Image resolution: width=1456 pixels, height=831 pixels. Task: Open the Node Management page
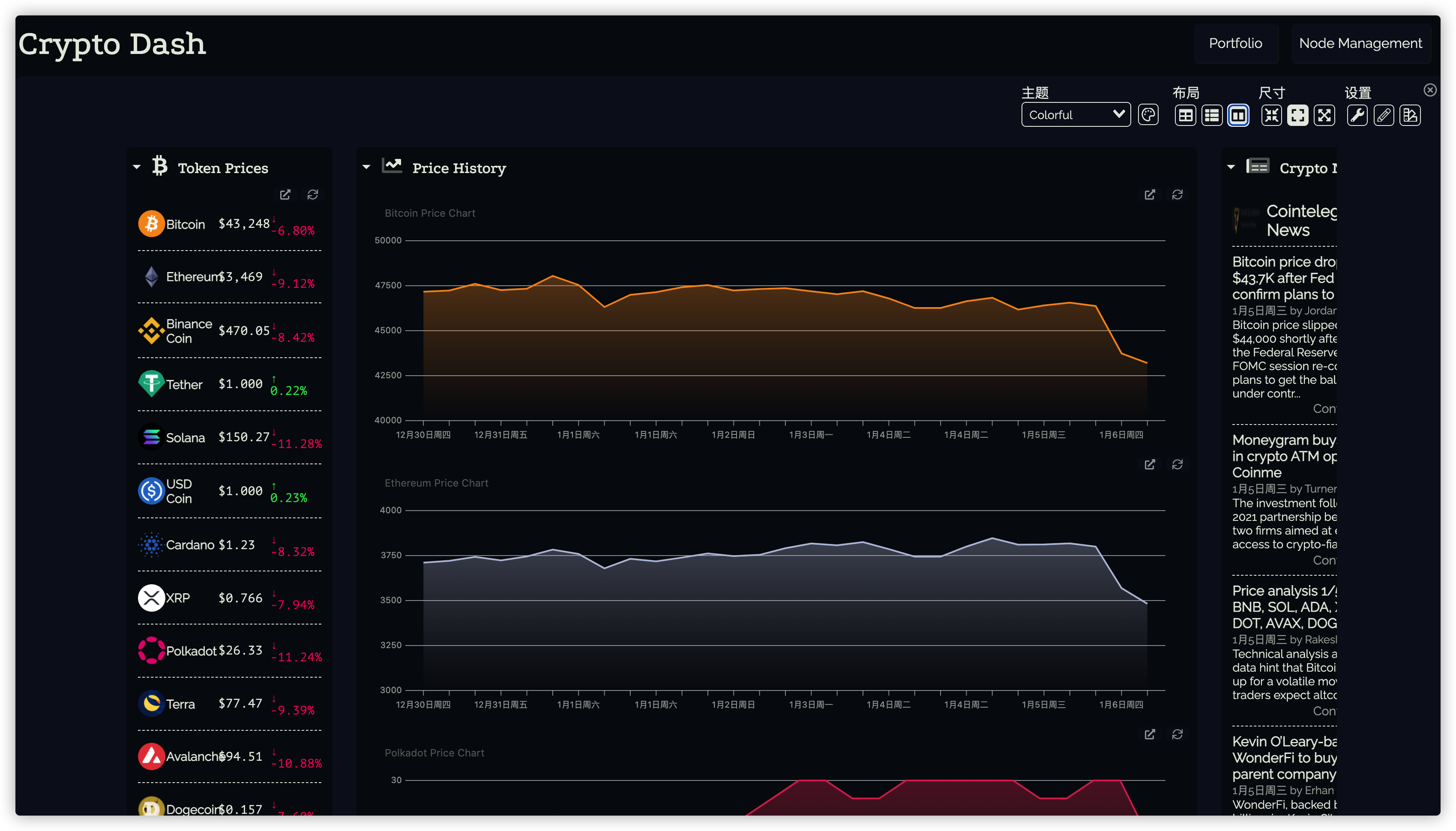click(1360, 43)
